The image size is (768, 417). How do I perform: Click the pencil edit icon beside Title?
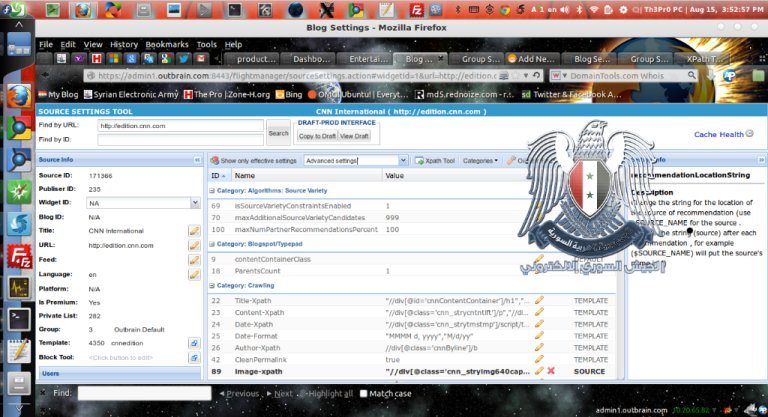tap(194, 231)
